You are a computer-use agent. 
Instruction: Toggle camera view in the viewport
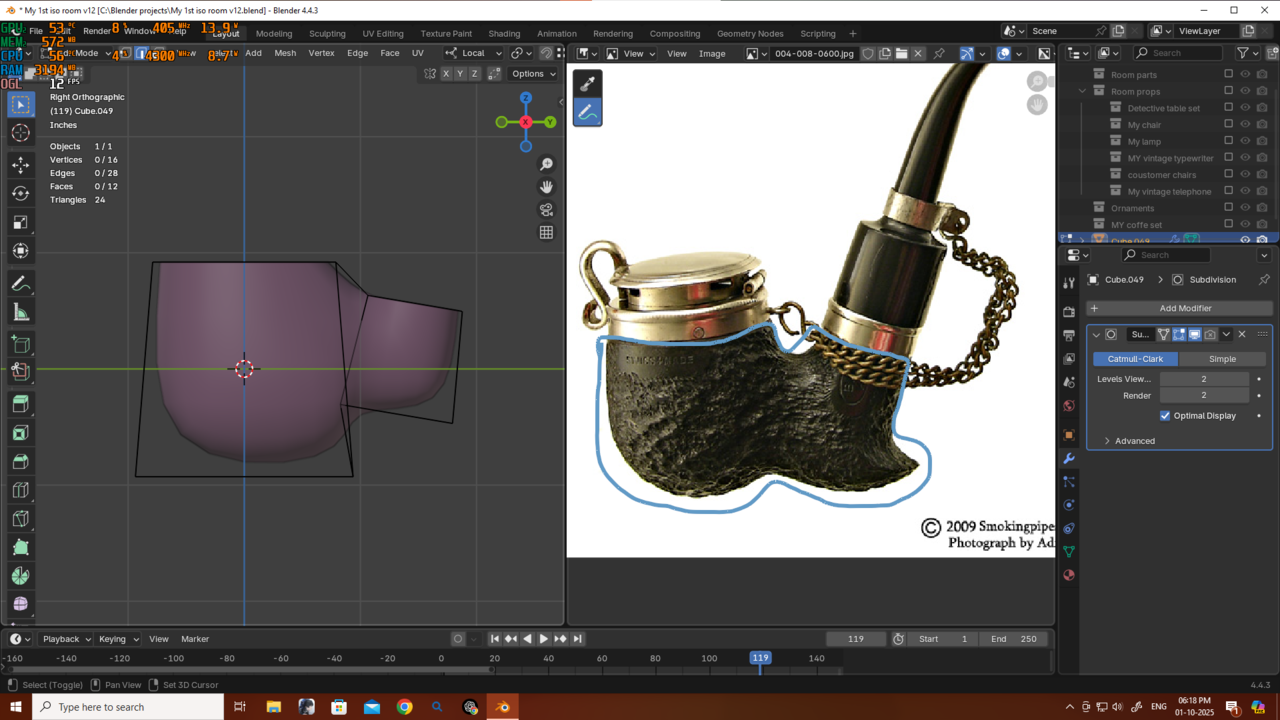point(546,210)
